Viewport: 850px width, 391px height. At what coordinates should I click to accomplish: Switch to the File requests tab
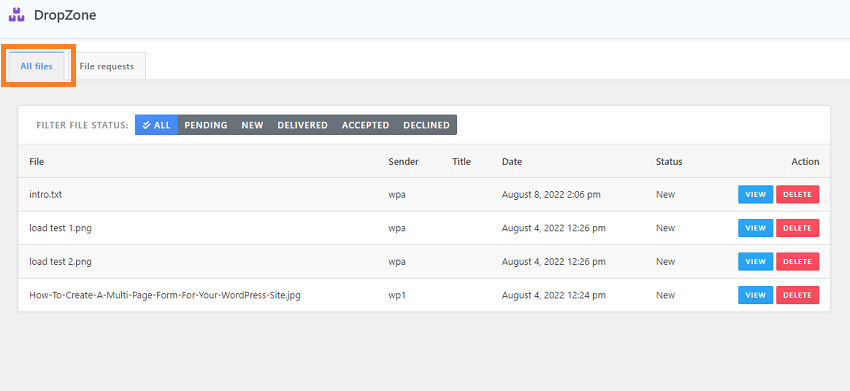coord(106,66)
